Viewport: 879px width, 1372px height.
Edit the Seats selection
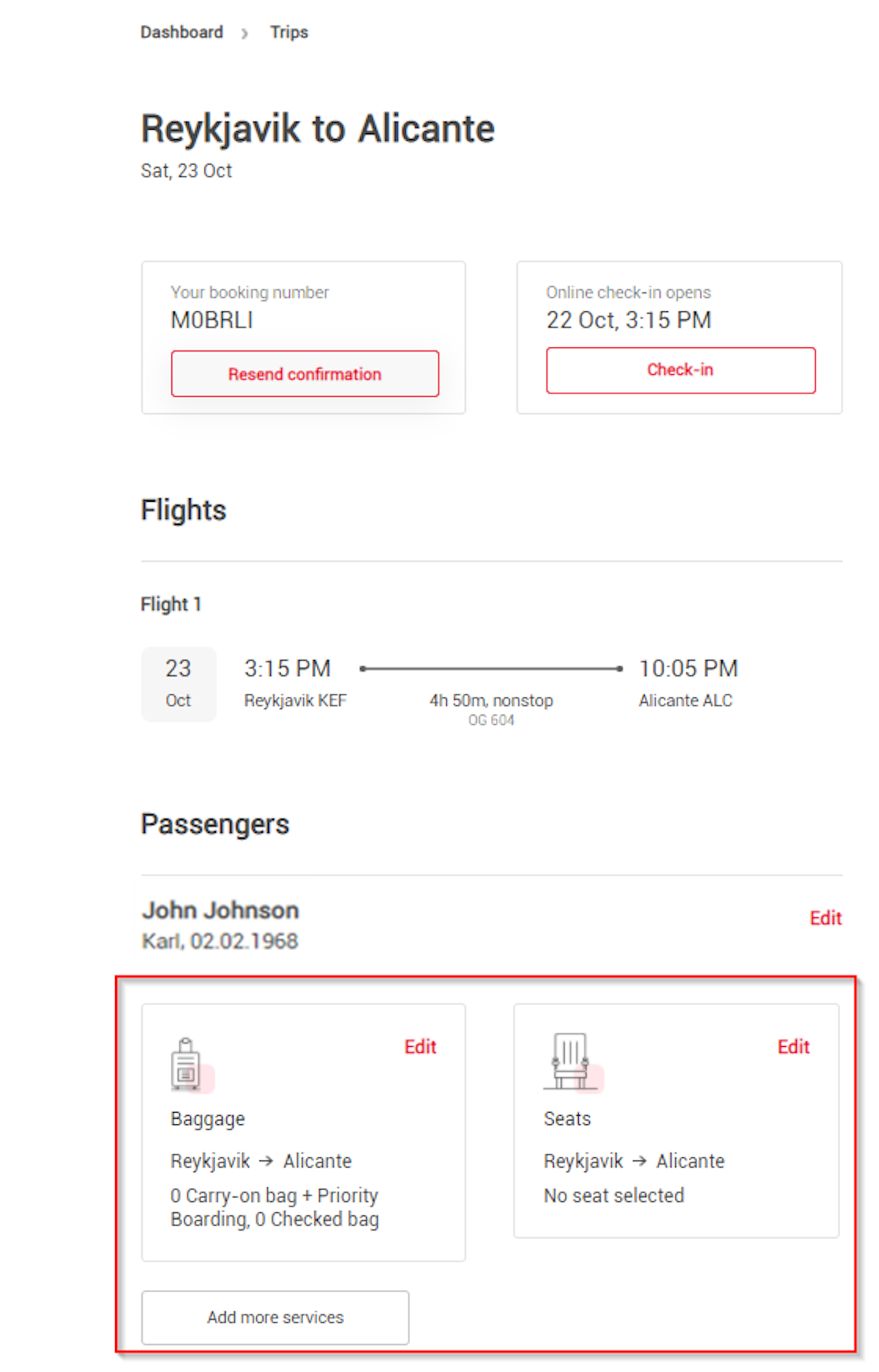pyautogui.click(x=793, y=1047)
